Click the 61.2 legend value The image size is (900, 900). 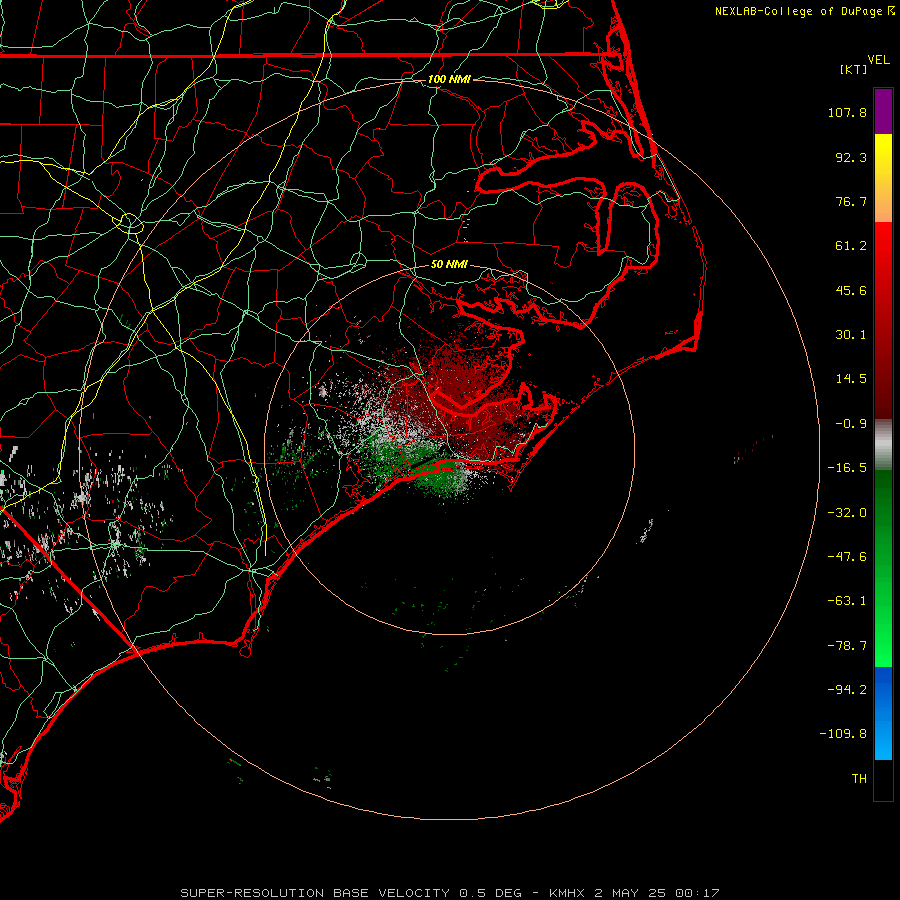(851, 246)
